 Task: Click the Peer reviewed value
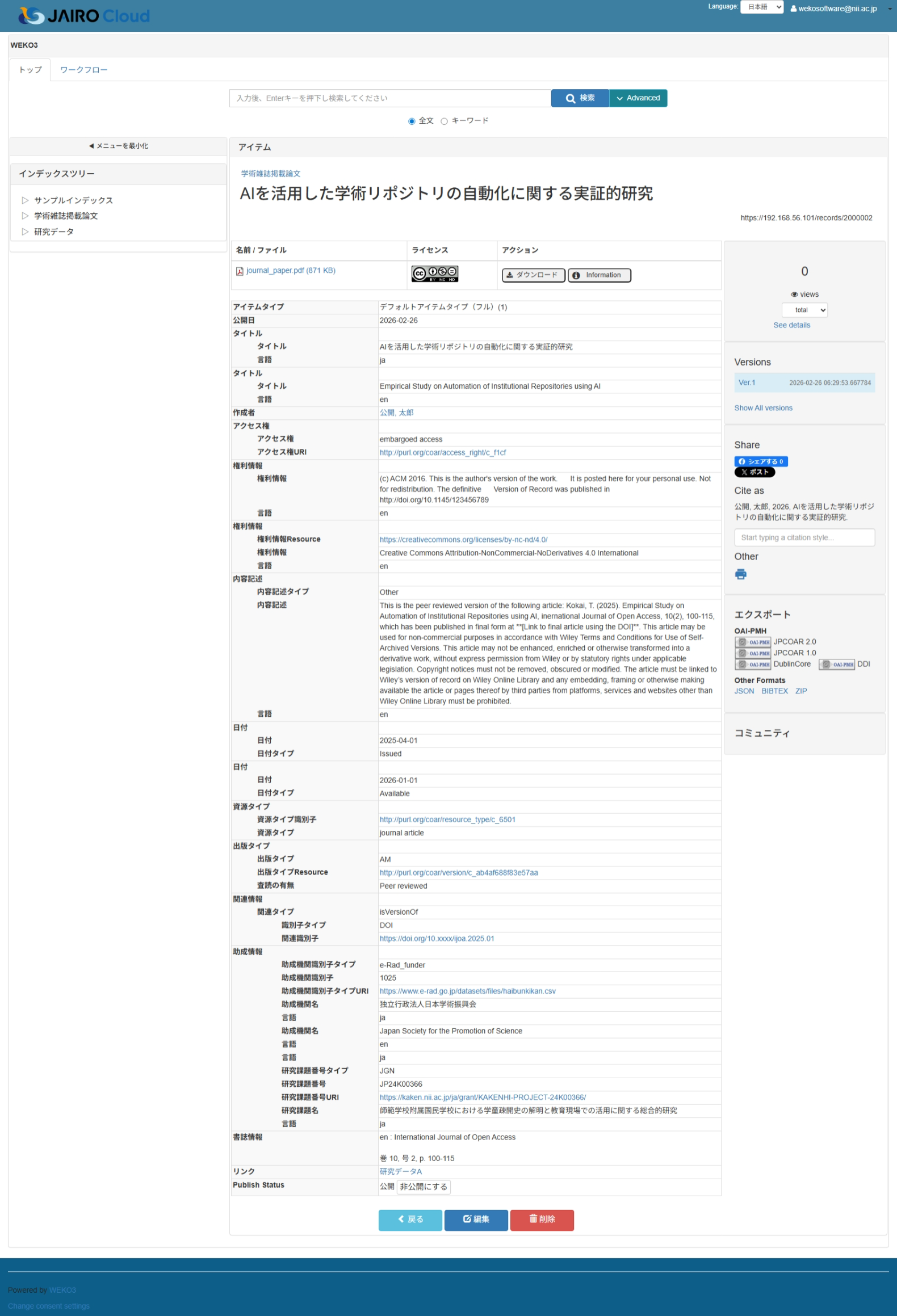click(403, 886)
